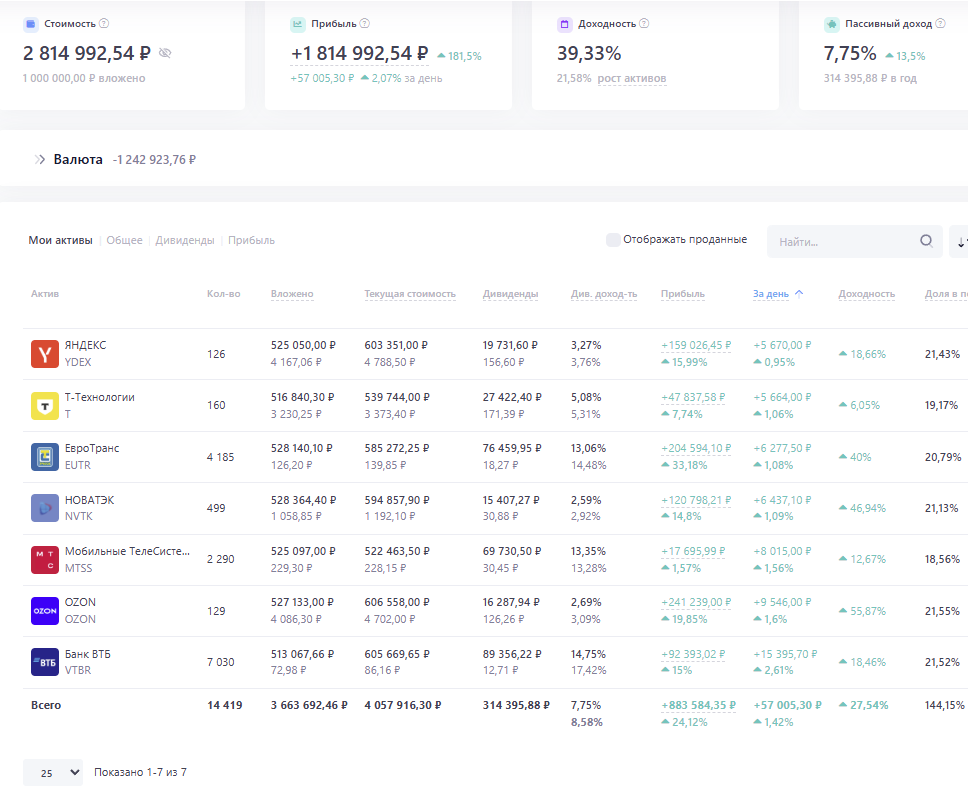Click the Прибыль column header
This screenshot has width=968, height=793.
coord(683,294)
